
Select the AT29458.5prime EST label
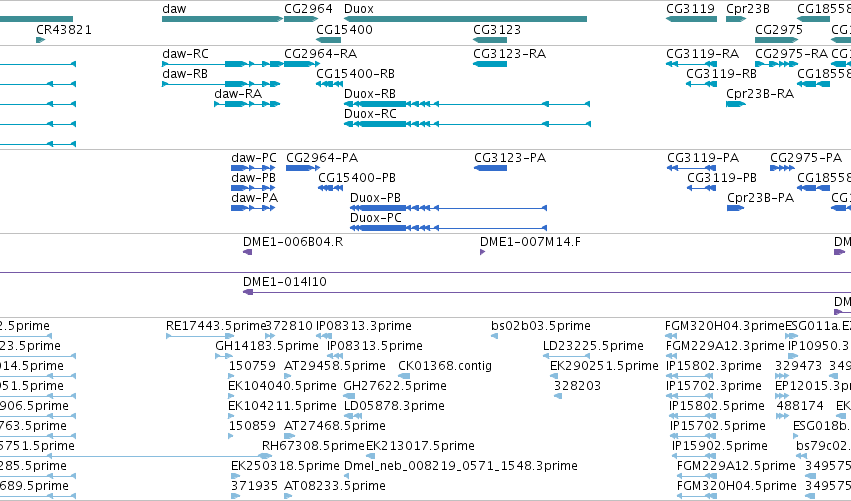(x=335, y=366)
